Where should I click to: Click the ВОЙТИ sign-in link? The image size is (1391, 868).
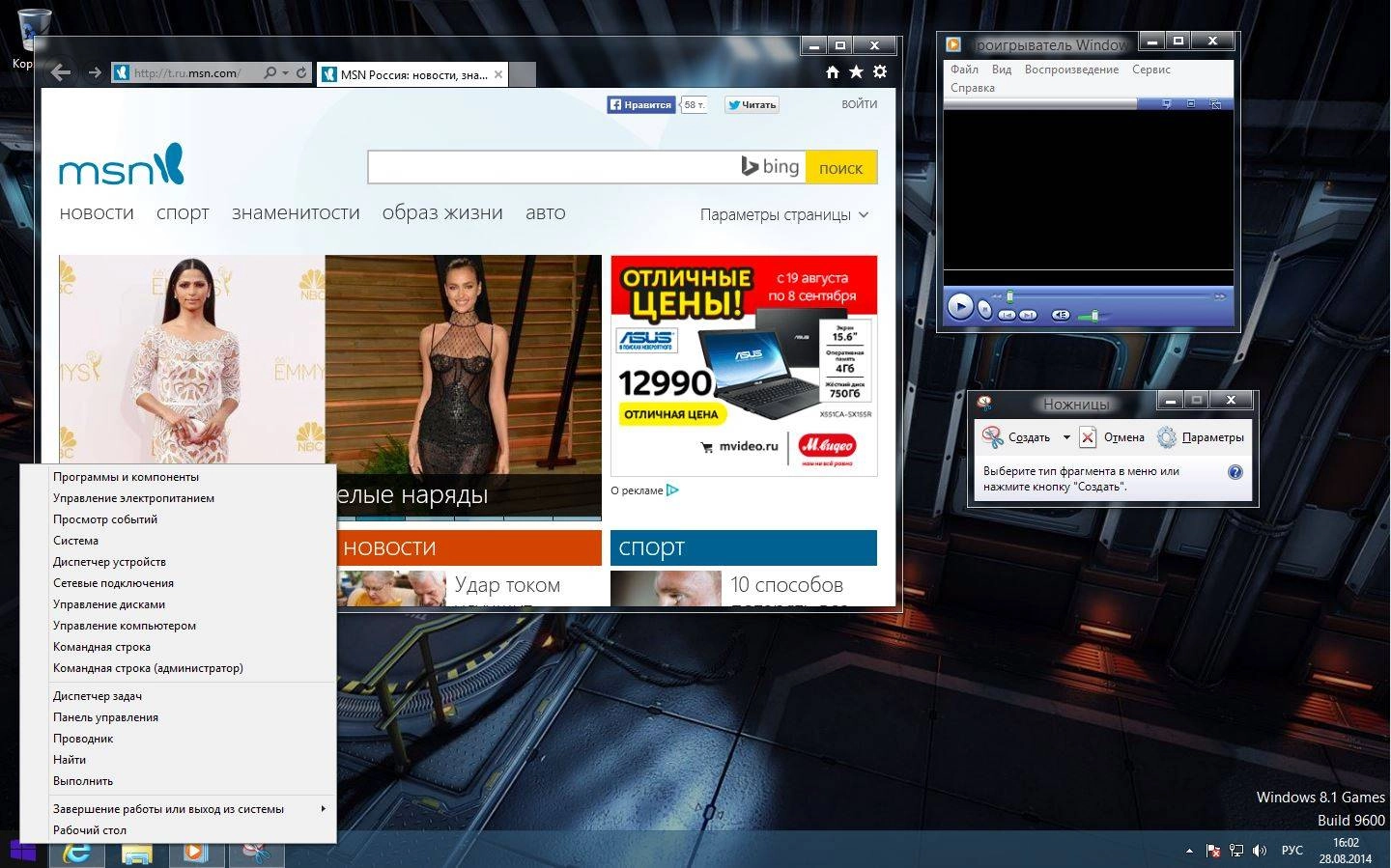tap(859, 103)
